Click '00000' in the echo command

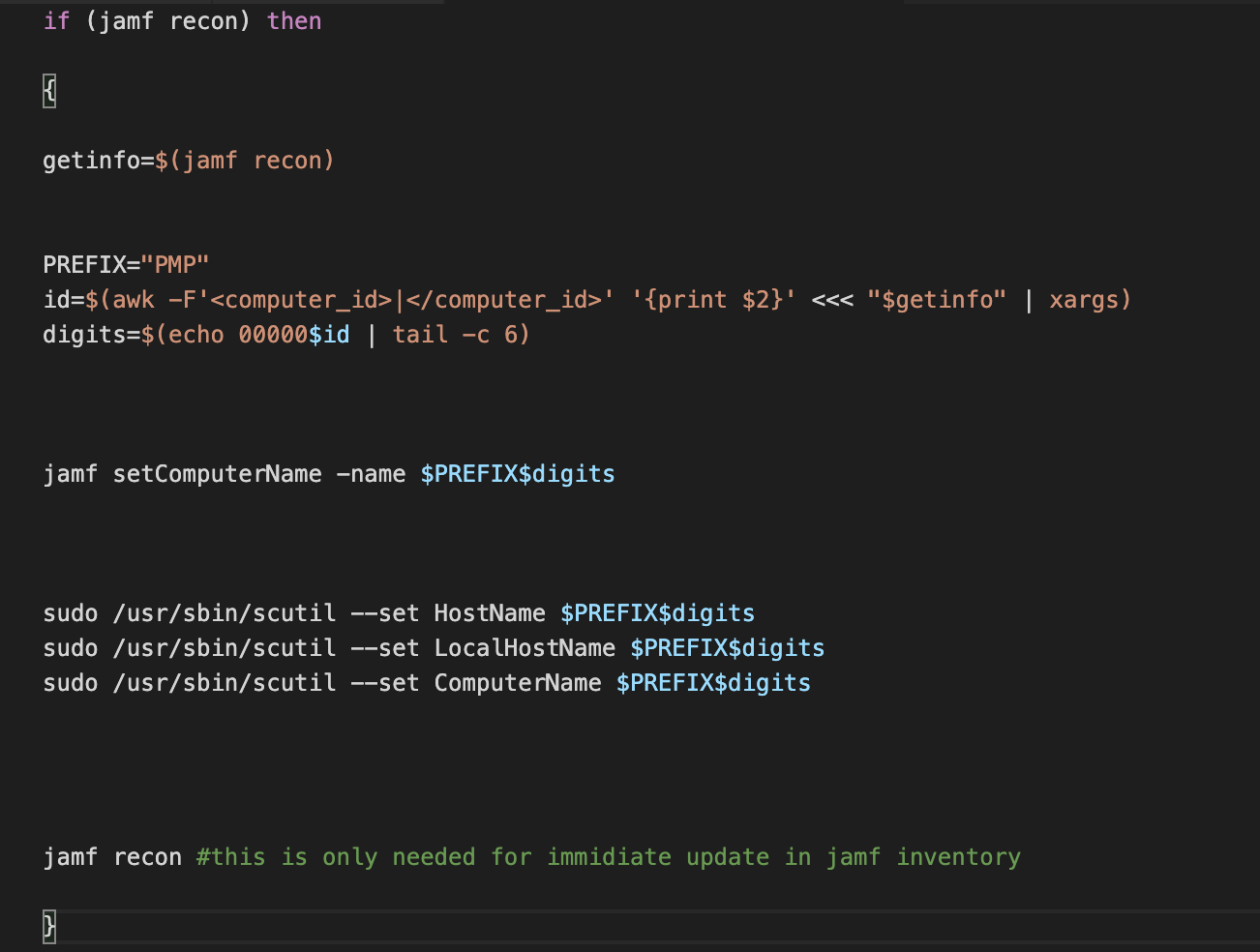point(273,335)
